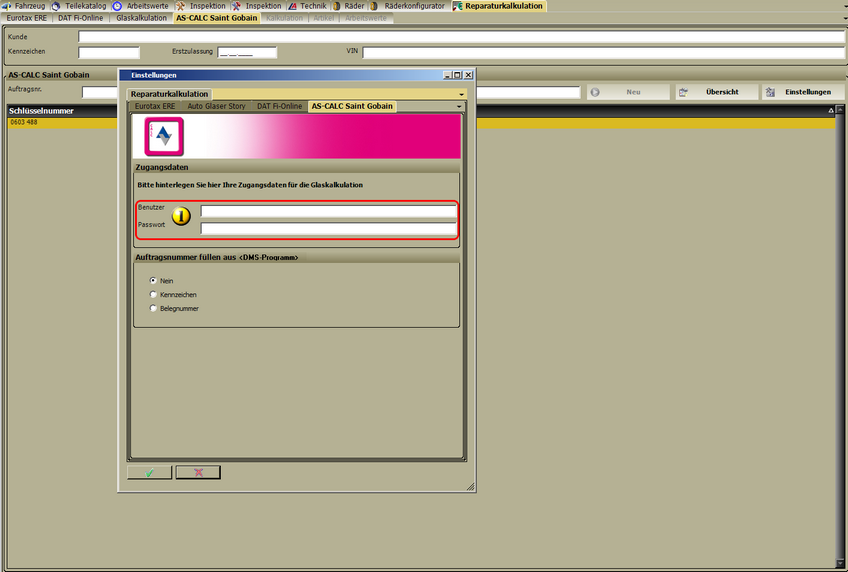
Task: Open the Technik tab
Action: [308, 6]
